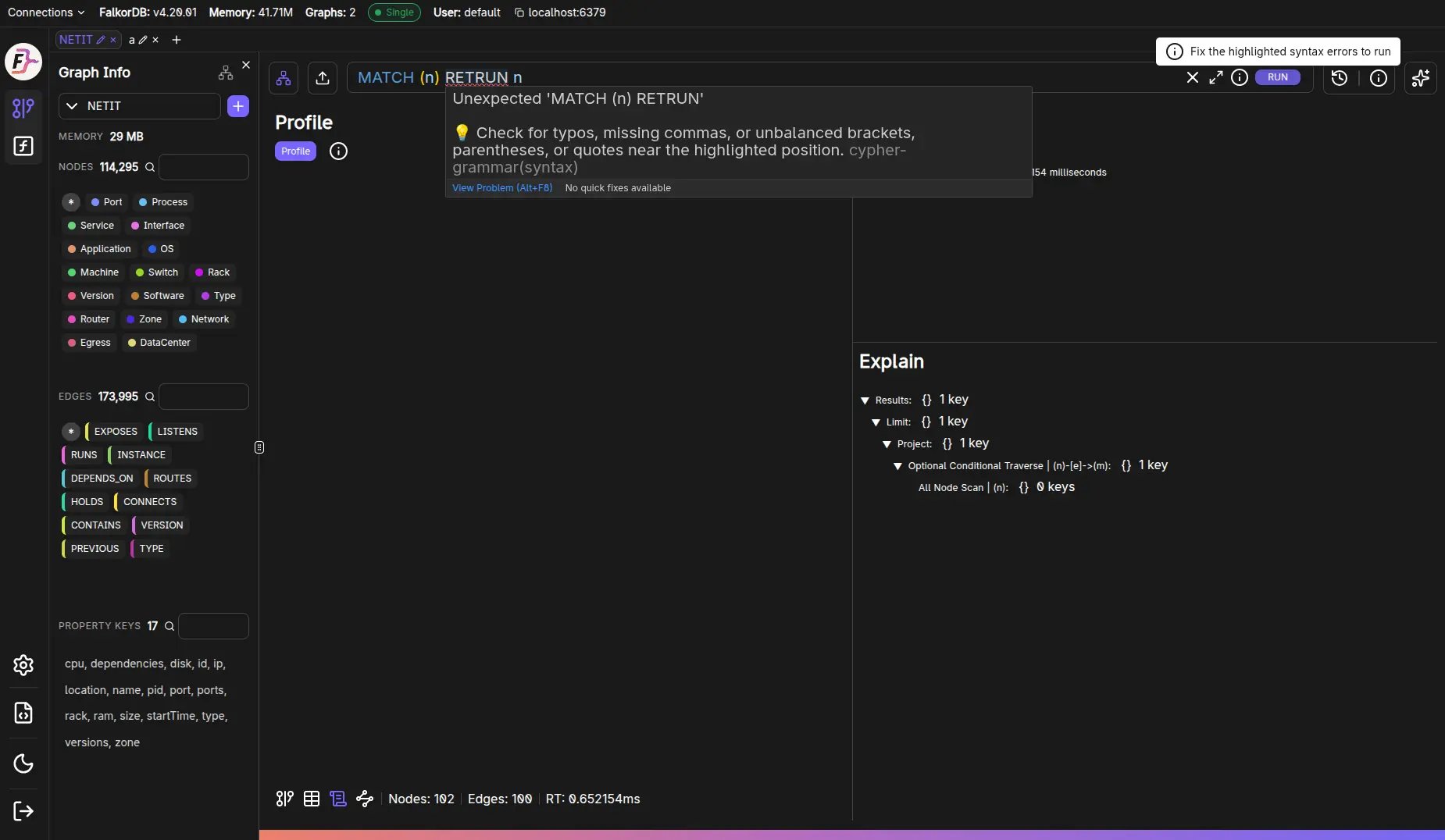Edit NETIT tab name pencil icon

point(101,40)
